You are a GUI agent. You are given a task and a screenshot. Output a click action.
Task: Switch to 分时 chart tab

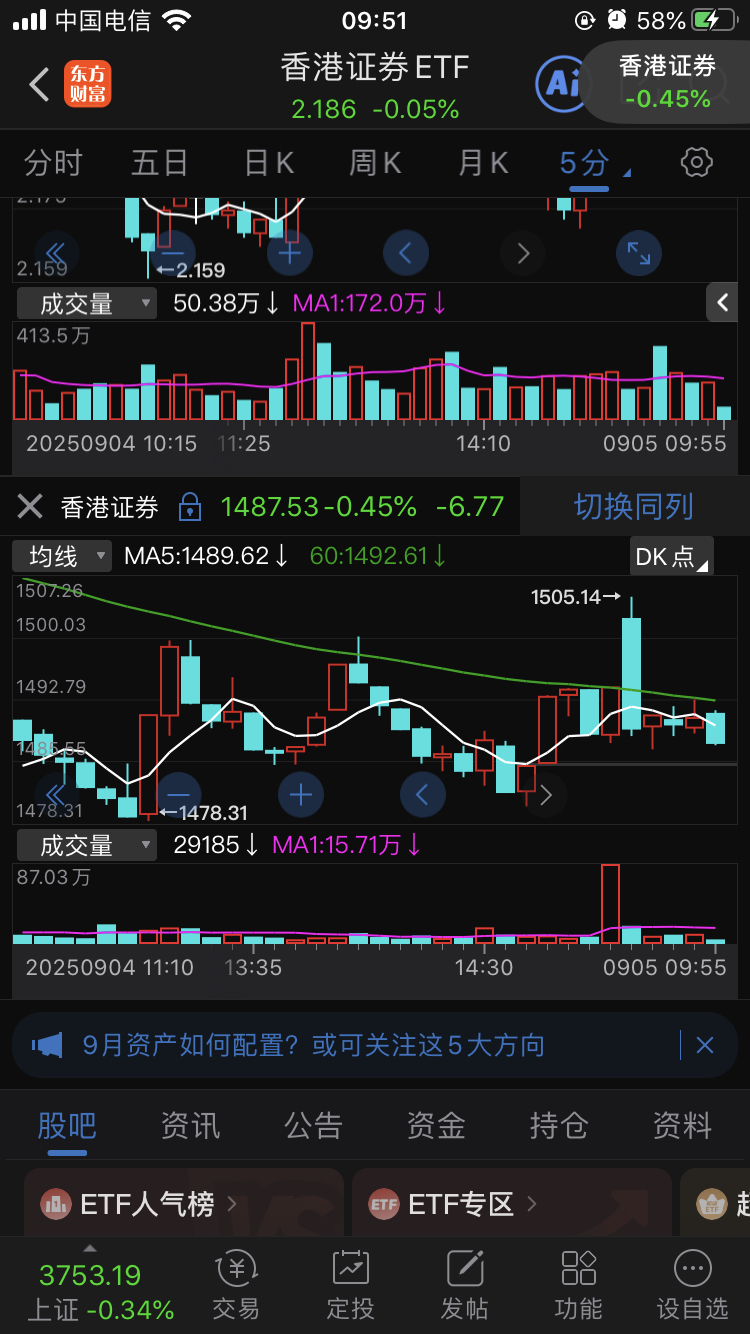click(x=53, y=162)
